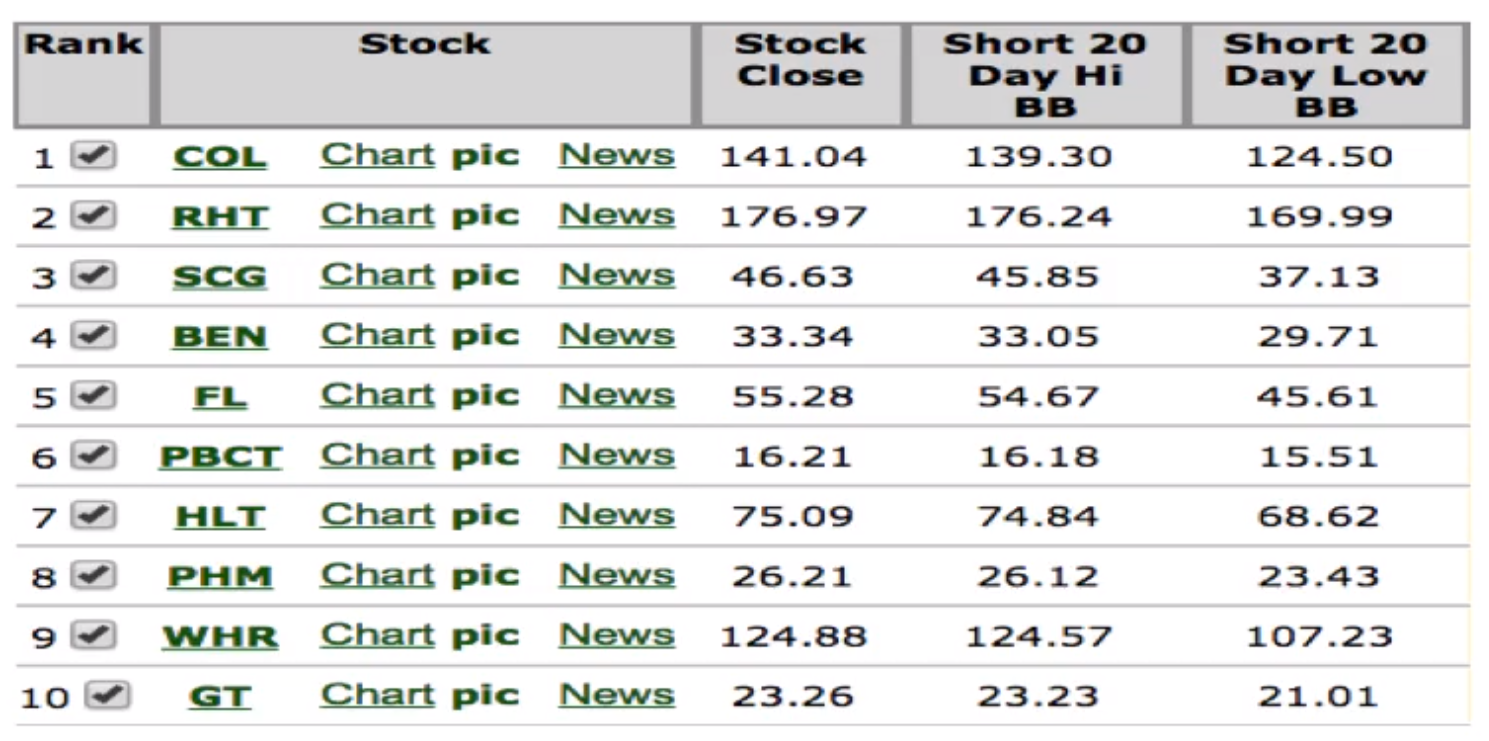Open the COL stock ticker link
The image size is (1489, 741).
(x=220, y=157)
